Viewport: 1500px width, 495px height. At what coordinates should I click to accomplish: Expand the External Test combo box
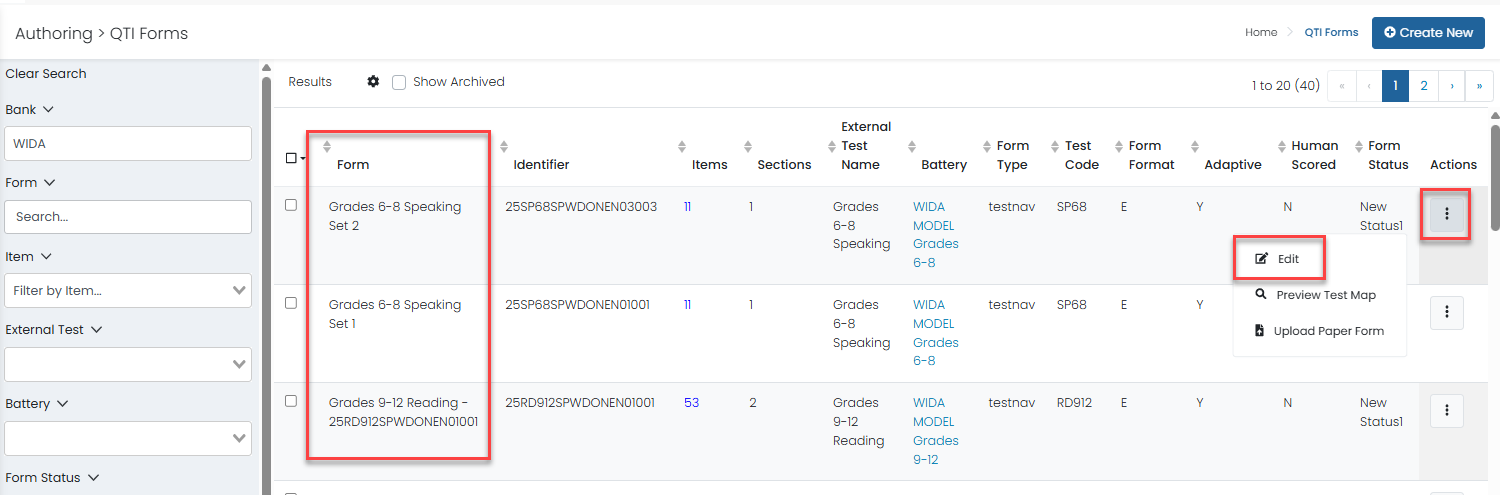128,364
